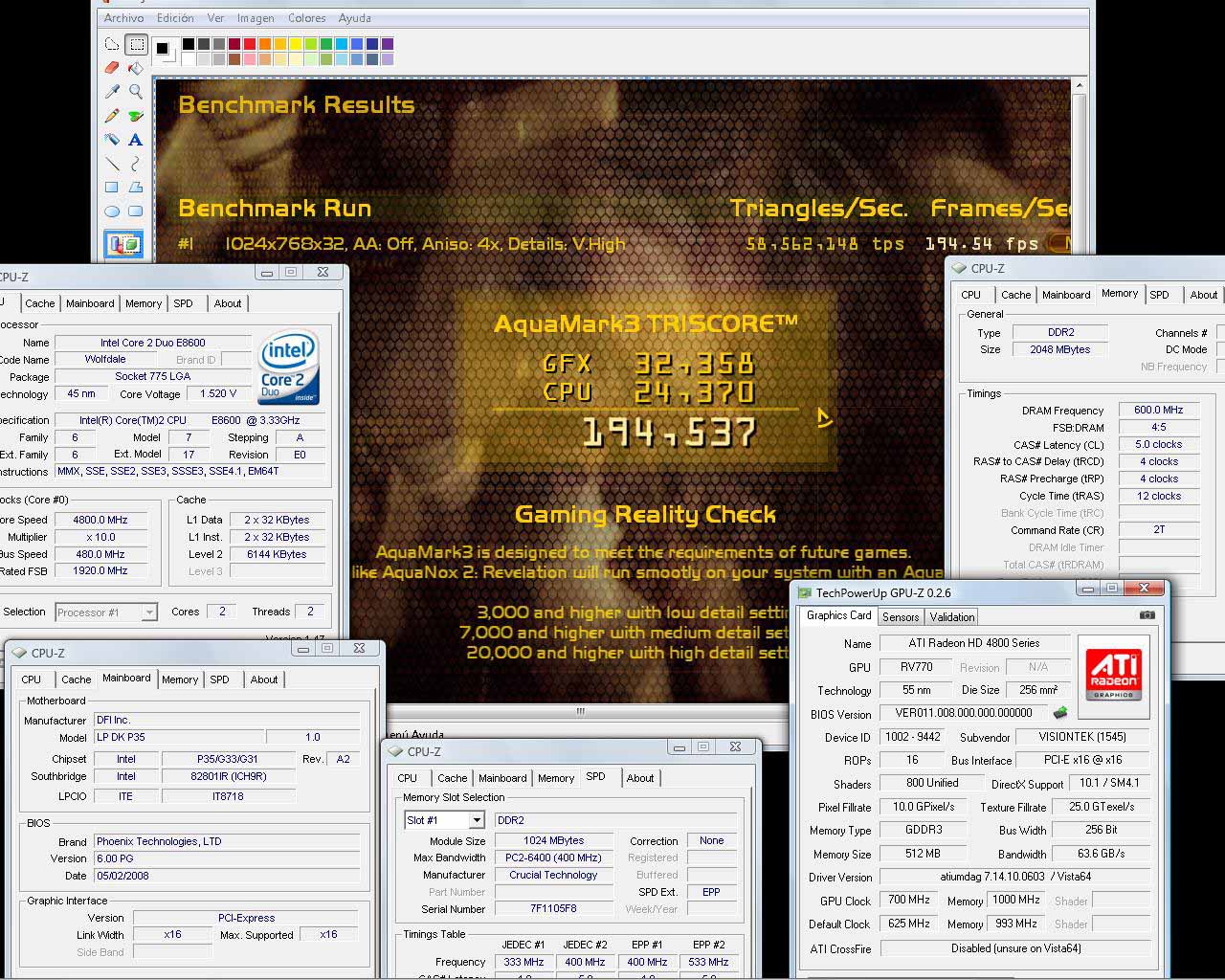This screenshot has height=980, width=1225.
Task: Click the BIOS Date 05/02/2008 field
Action: point(227,876)
